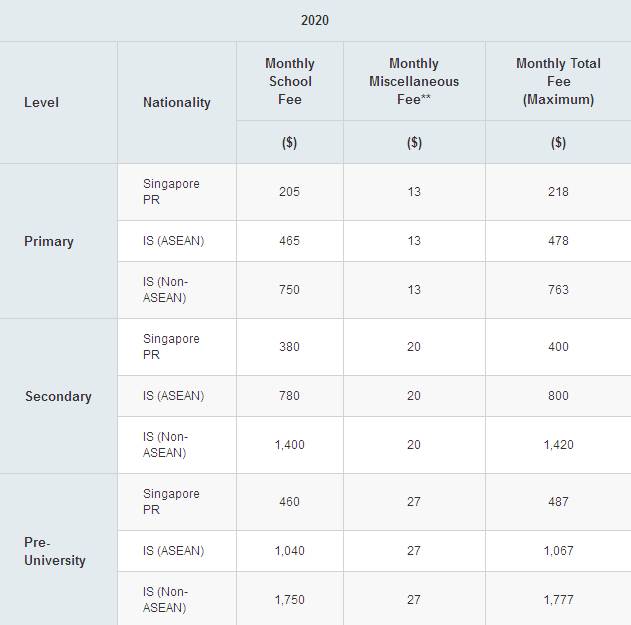Select the 1,777 total fee cell
The height and width of the screenshot is (625, 631).
pos(558,600)
